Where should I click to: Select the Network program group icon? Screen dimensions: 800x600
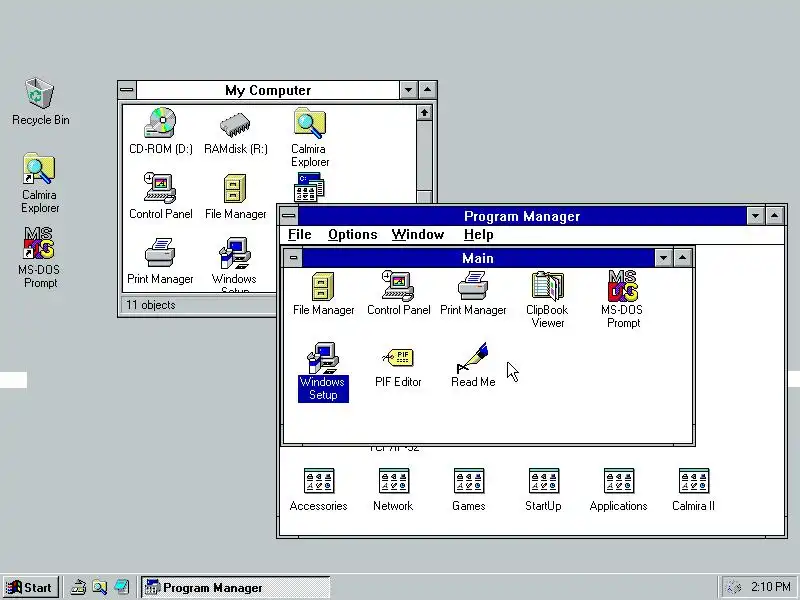click(x=393, y=490)
